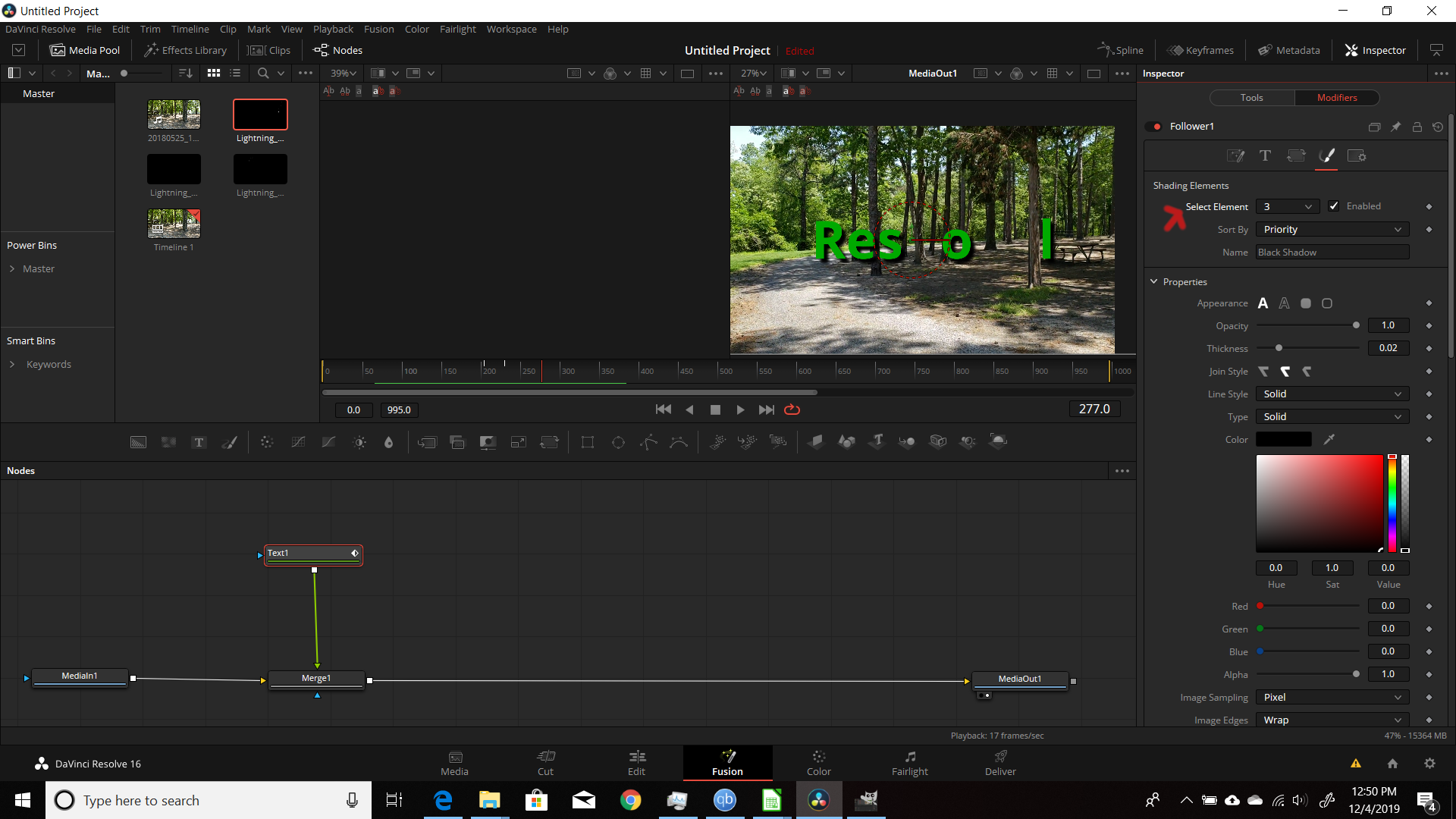Open the Image Sampling Pixel dropdown

[1332, 697]
